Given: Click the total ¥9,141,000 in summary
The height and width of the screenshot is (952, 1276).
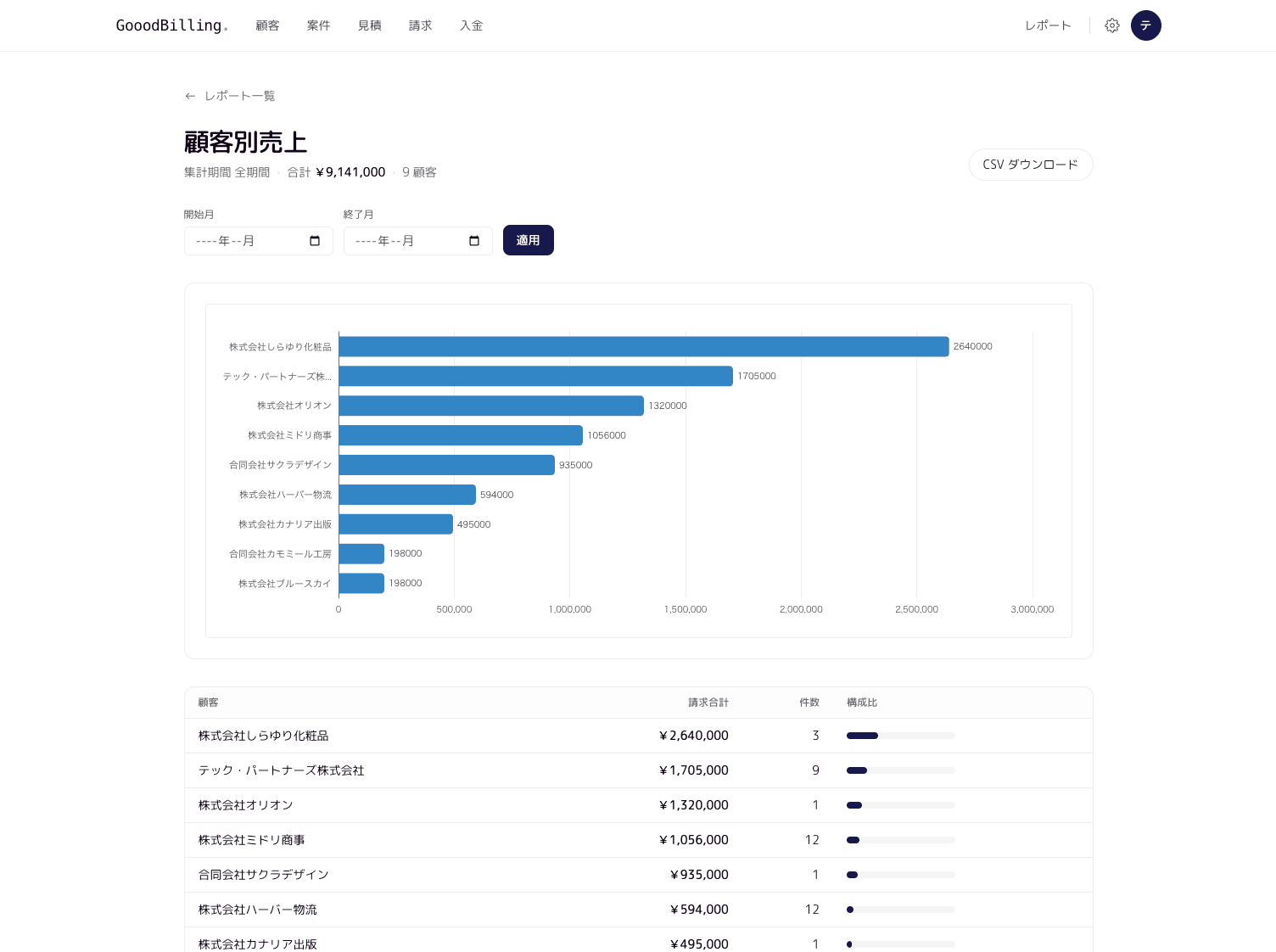Looking at the screenshot, I should coord(350,172).
